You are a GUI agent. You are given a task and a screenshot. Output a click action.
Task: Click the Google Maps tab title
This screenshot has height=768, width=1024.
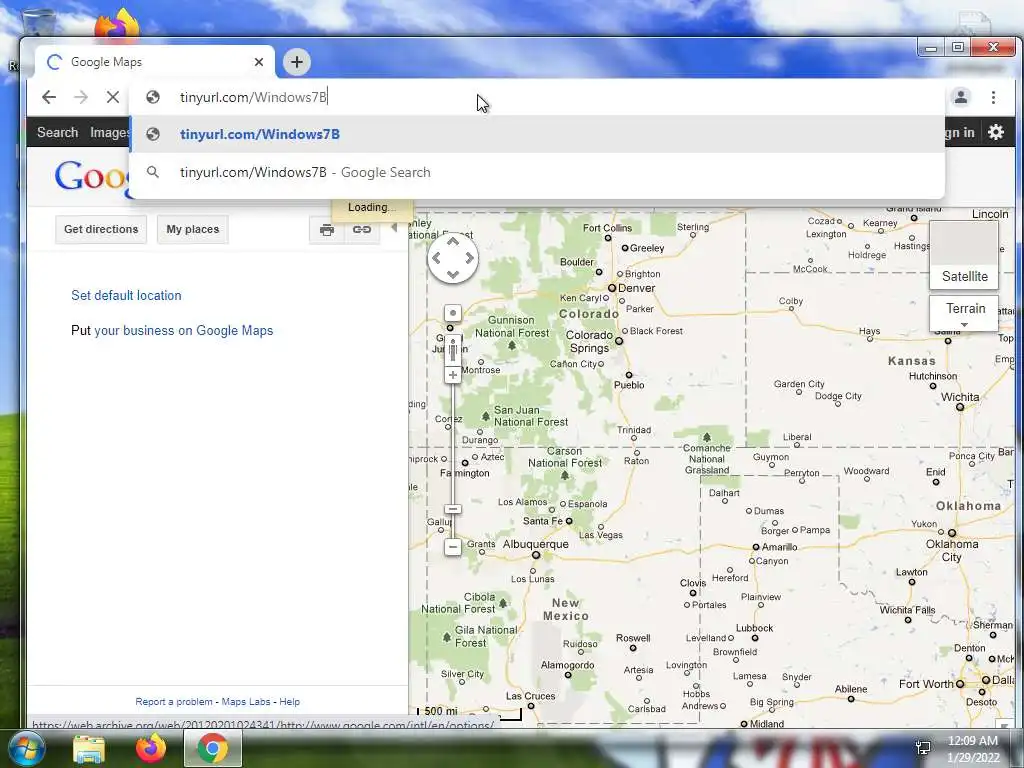click(x=106, y=62)
